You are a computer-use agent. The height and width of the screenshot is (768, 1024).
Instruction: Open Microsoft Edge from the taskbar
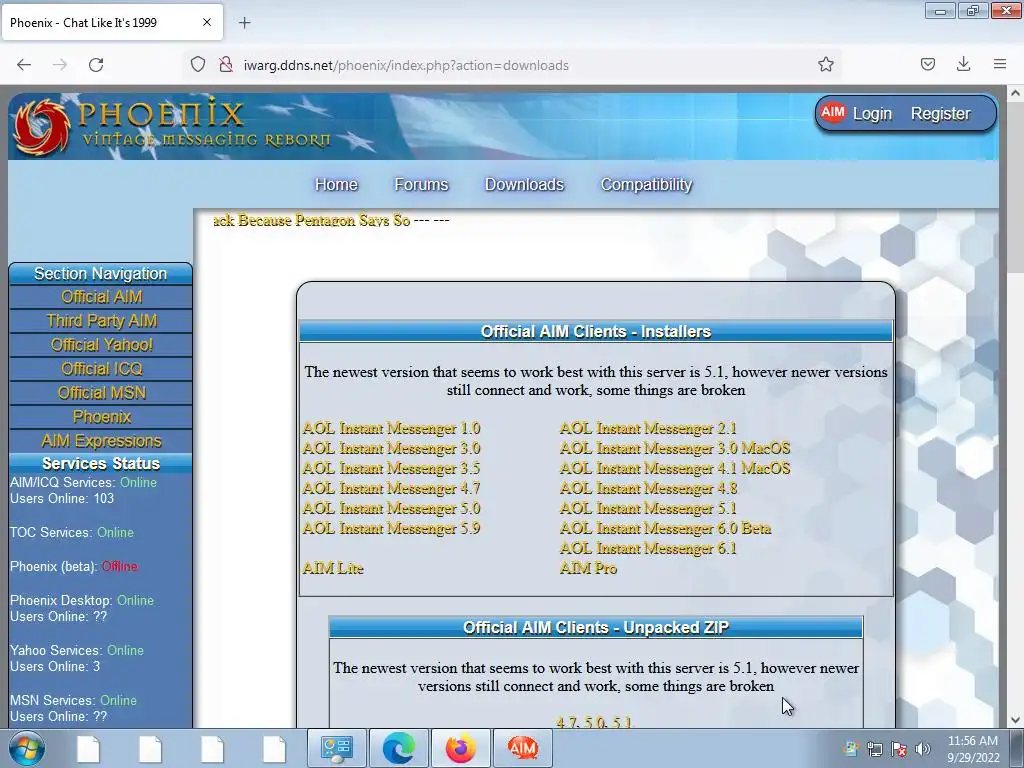(398, 748)
